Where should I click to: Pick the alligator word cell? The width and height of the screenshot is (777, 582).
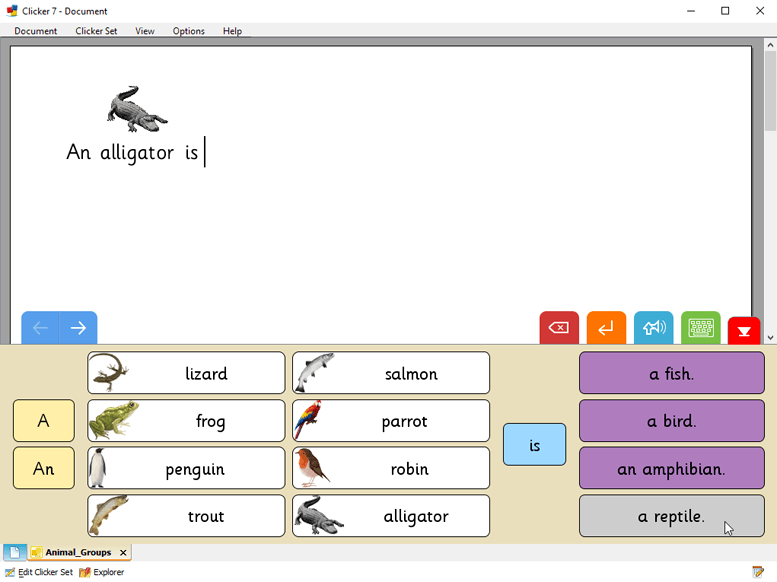[x=391, y=516]
